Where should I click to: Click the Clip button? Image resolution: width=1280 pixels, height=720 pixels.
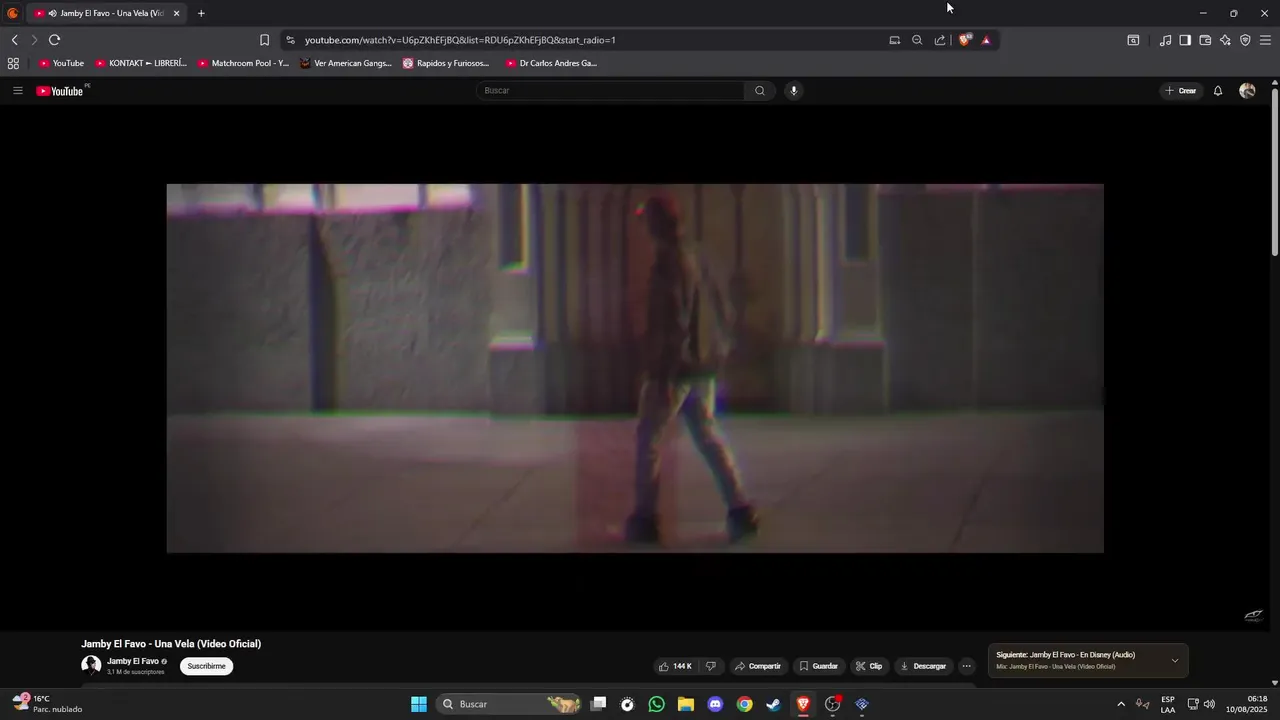pos(869,666)
